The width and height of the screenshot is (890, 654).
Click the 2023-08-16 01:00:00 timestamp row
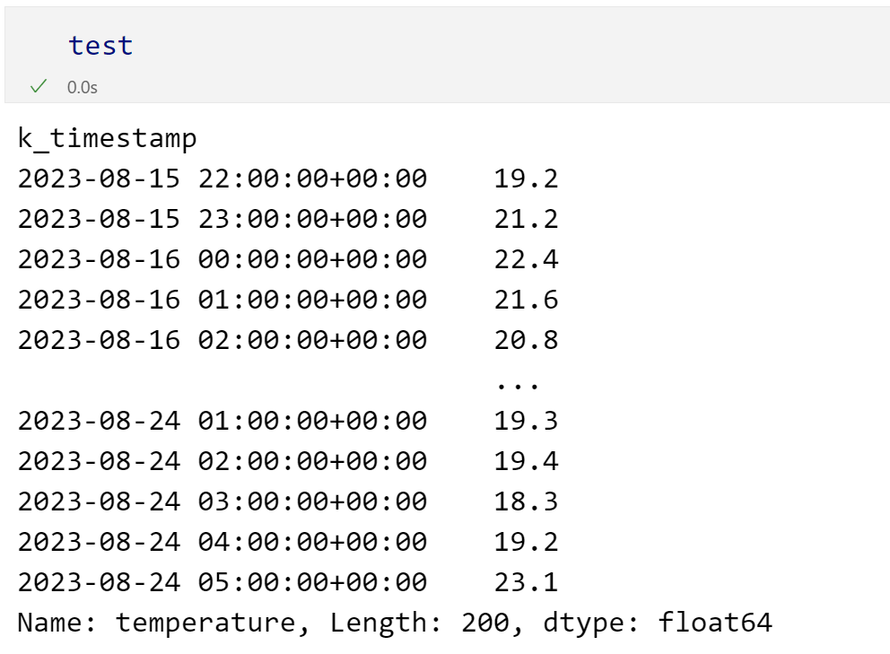222,300
